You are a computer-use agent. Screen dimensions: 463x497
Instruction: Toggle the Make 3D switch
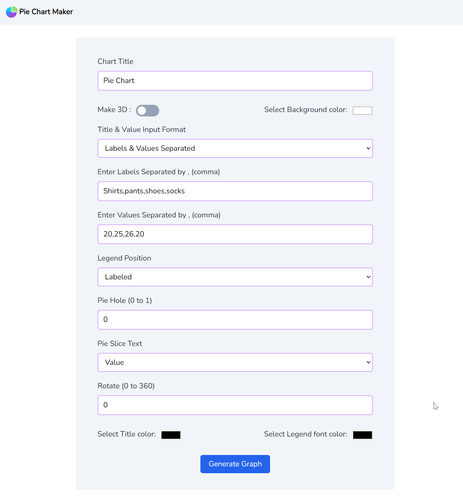click(147, 110)
